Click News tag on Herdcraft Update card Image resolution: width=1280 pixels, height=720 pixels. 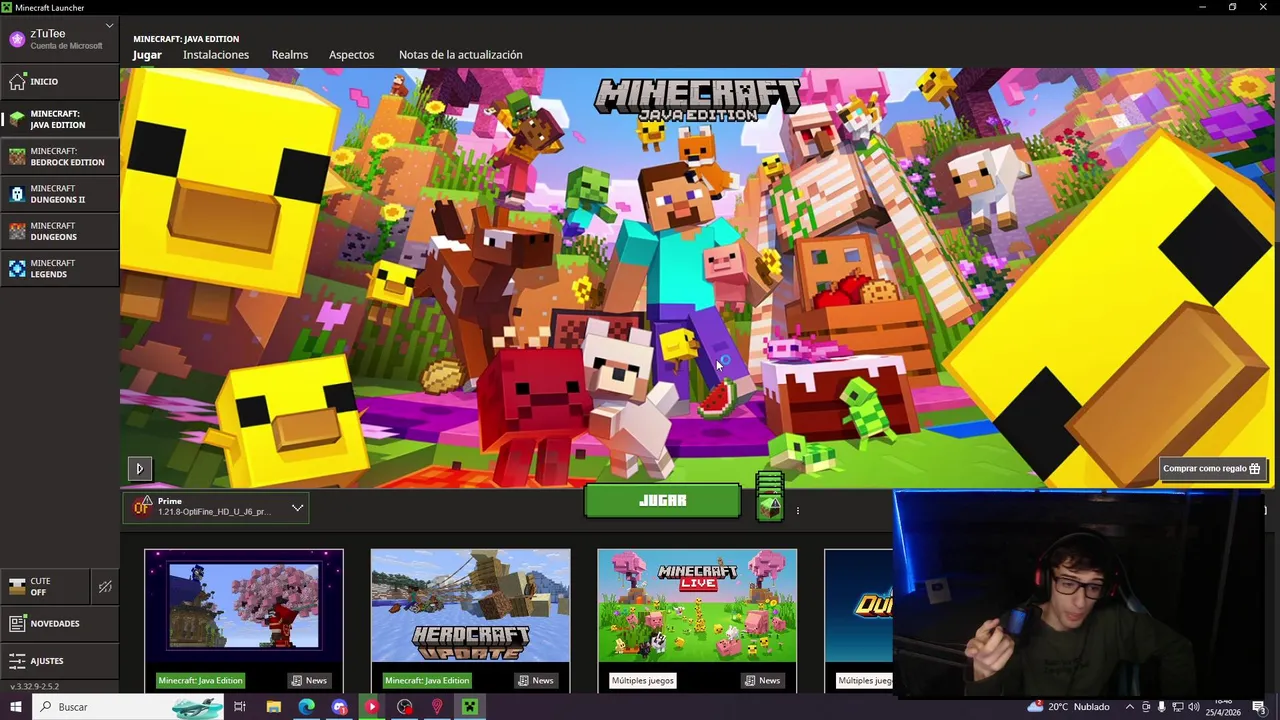536,680
